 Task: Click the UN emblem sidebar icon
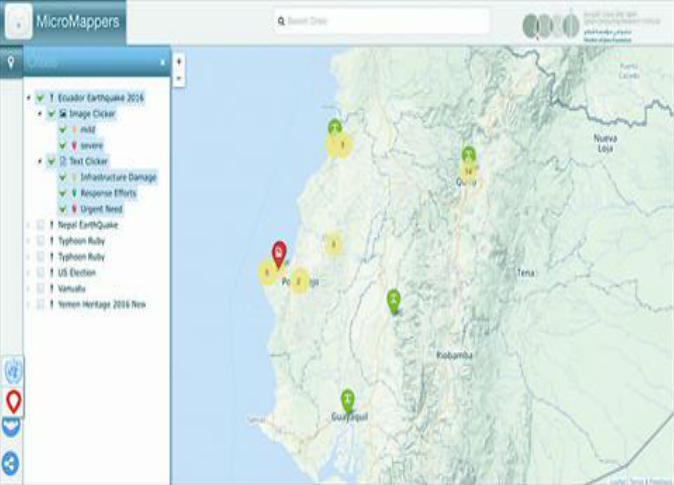(13, 372)
